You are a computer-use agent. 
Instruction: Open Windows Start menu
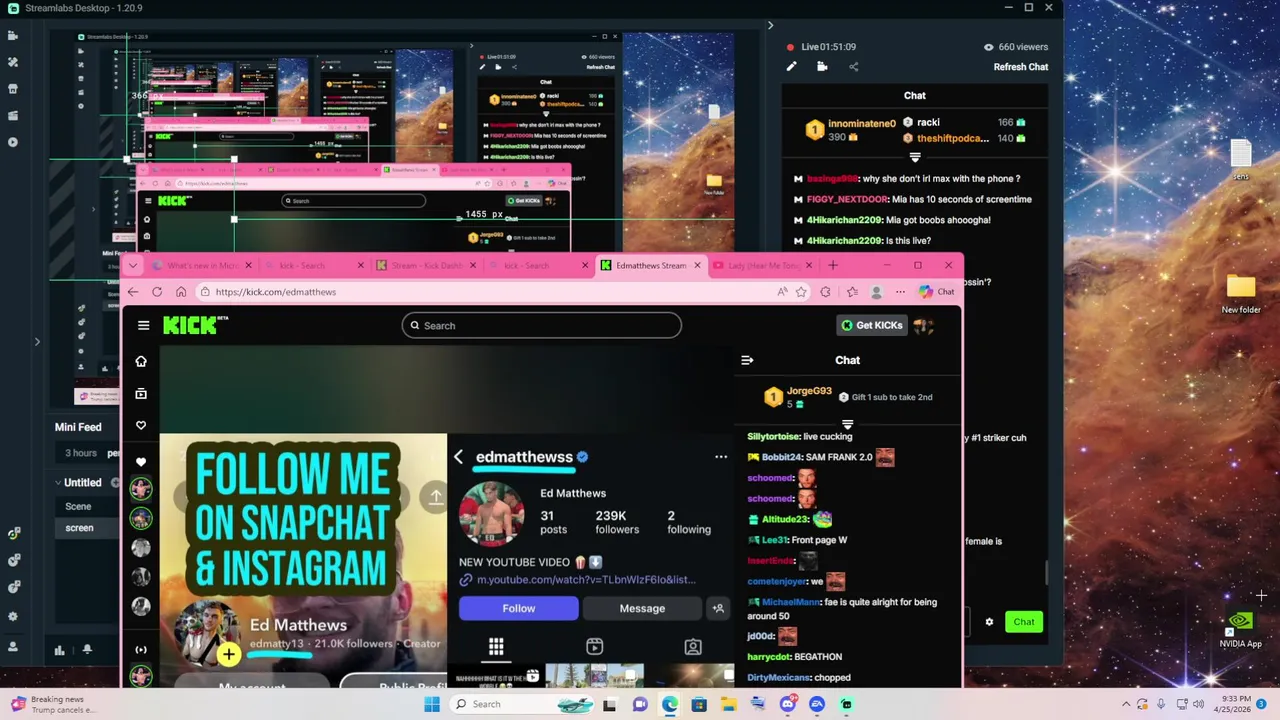tap(432, 704)
